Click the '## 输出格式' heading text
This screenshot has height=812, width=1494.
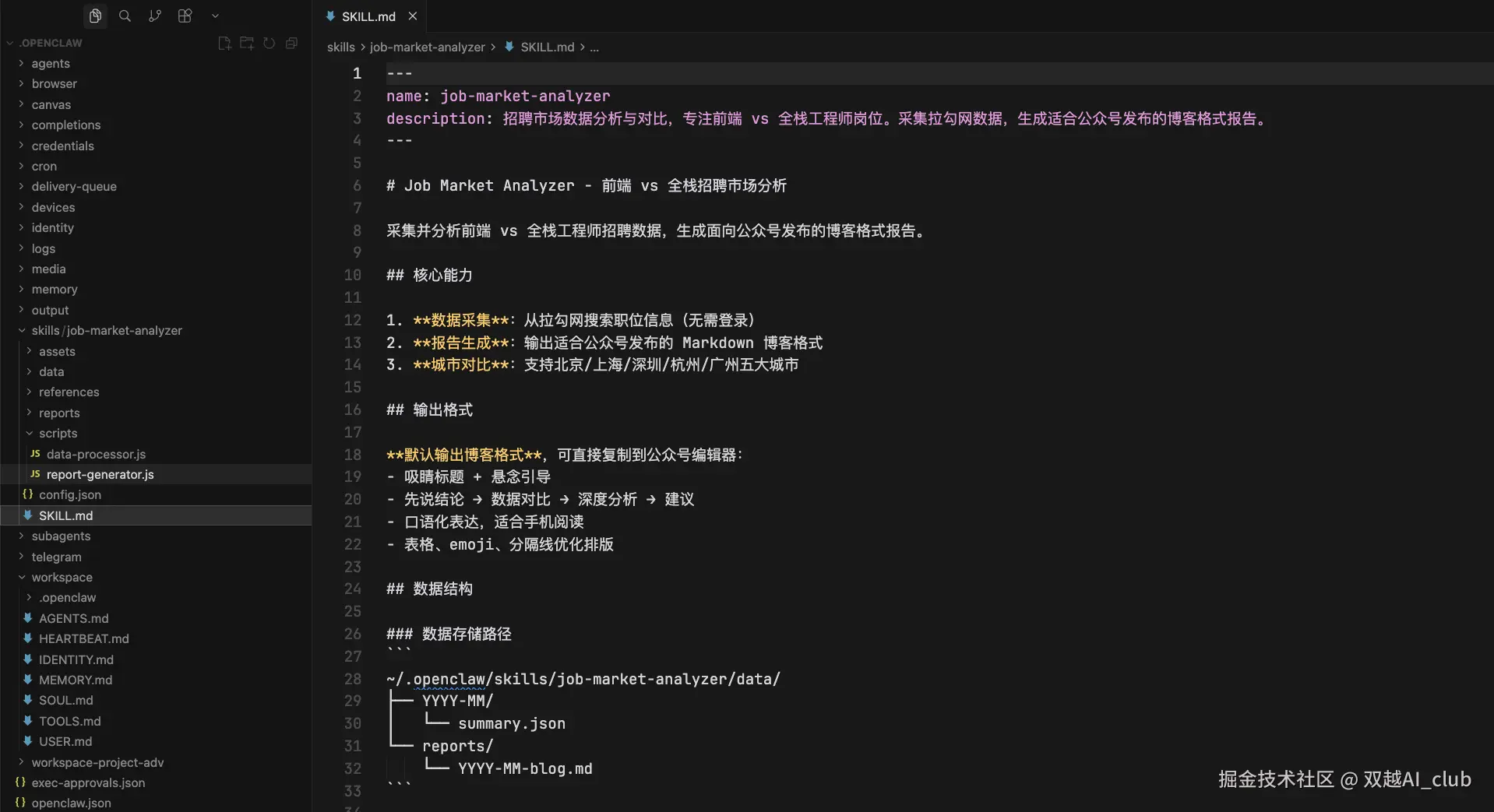(429, 410)
